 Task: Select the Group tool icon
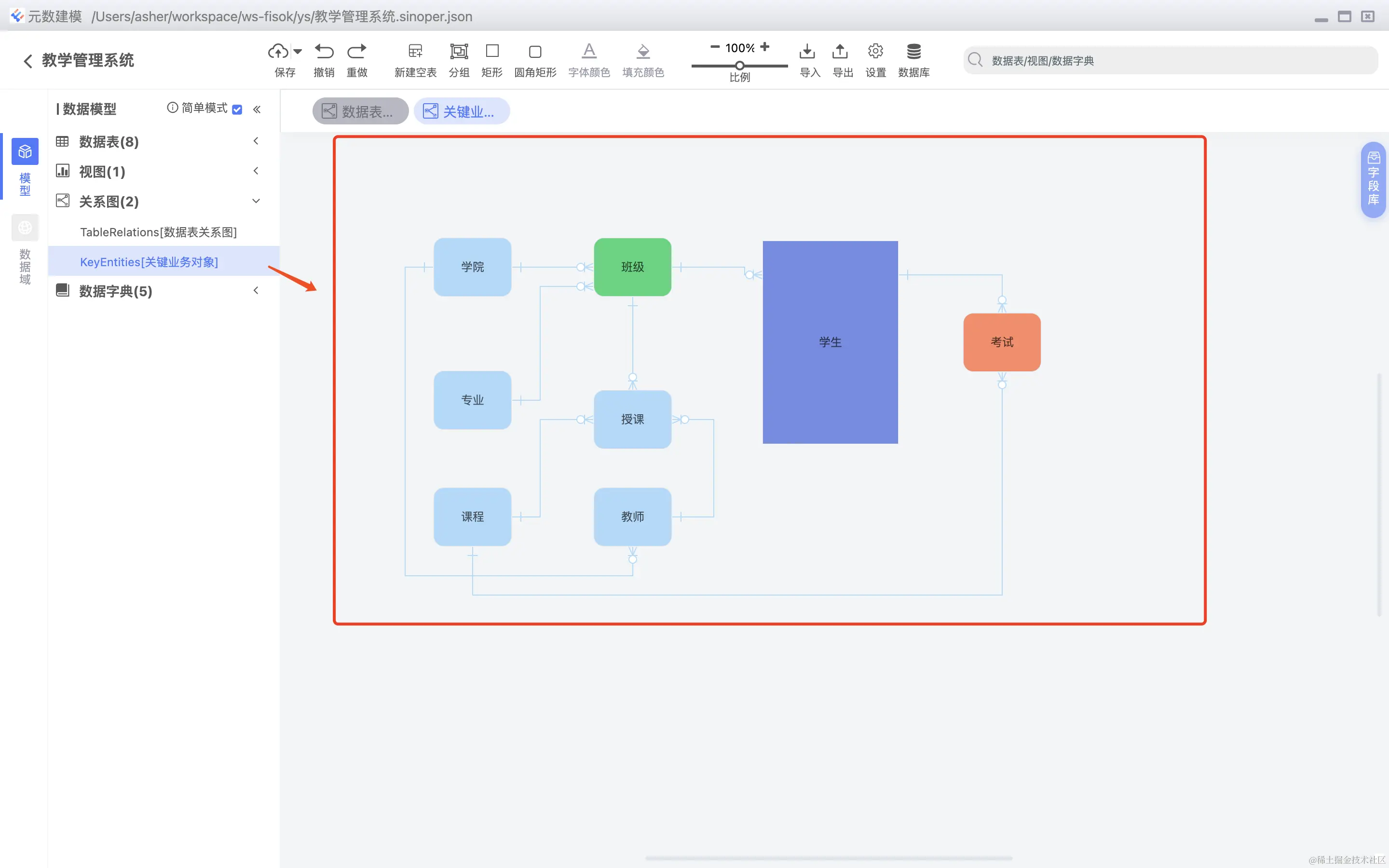click(x=459, y=52)
